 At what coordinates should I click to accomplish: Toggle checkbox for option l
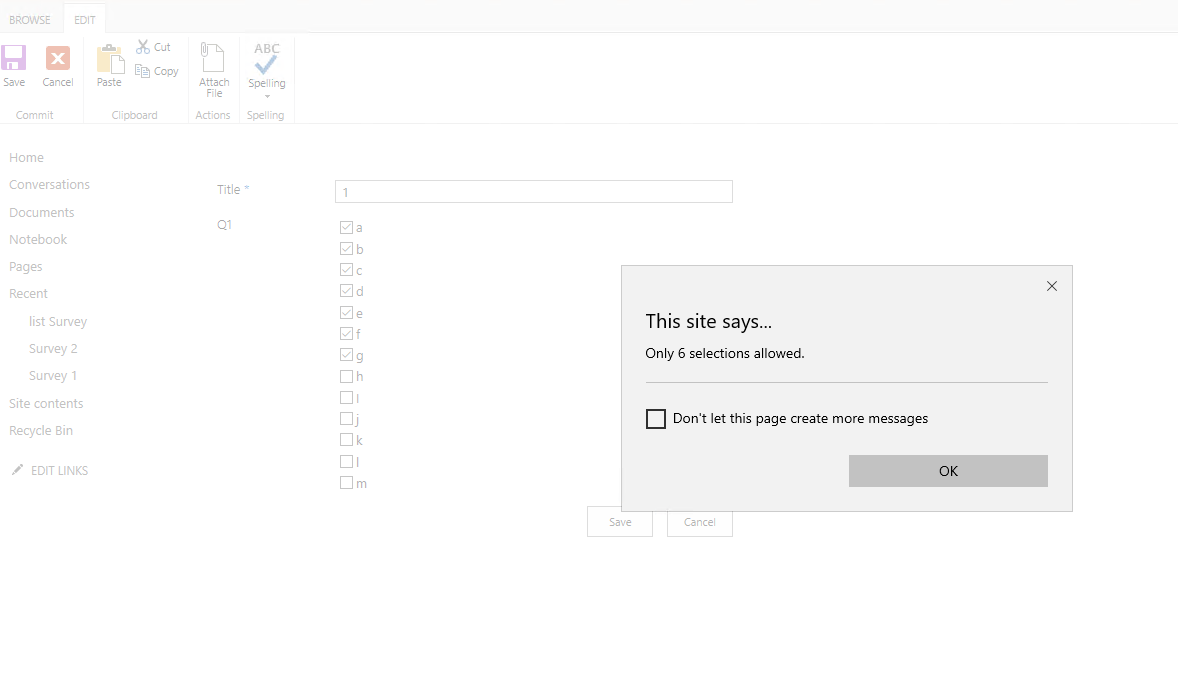pyautogui.click(x=346, y=461)
